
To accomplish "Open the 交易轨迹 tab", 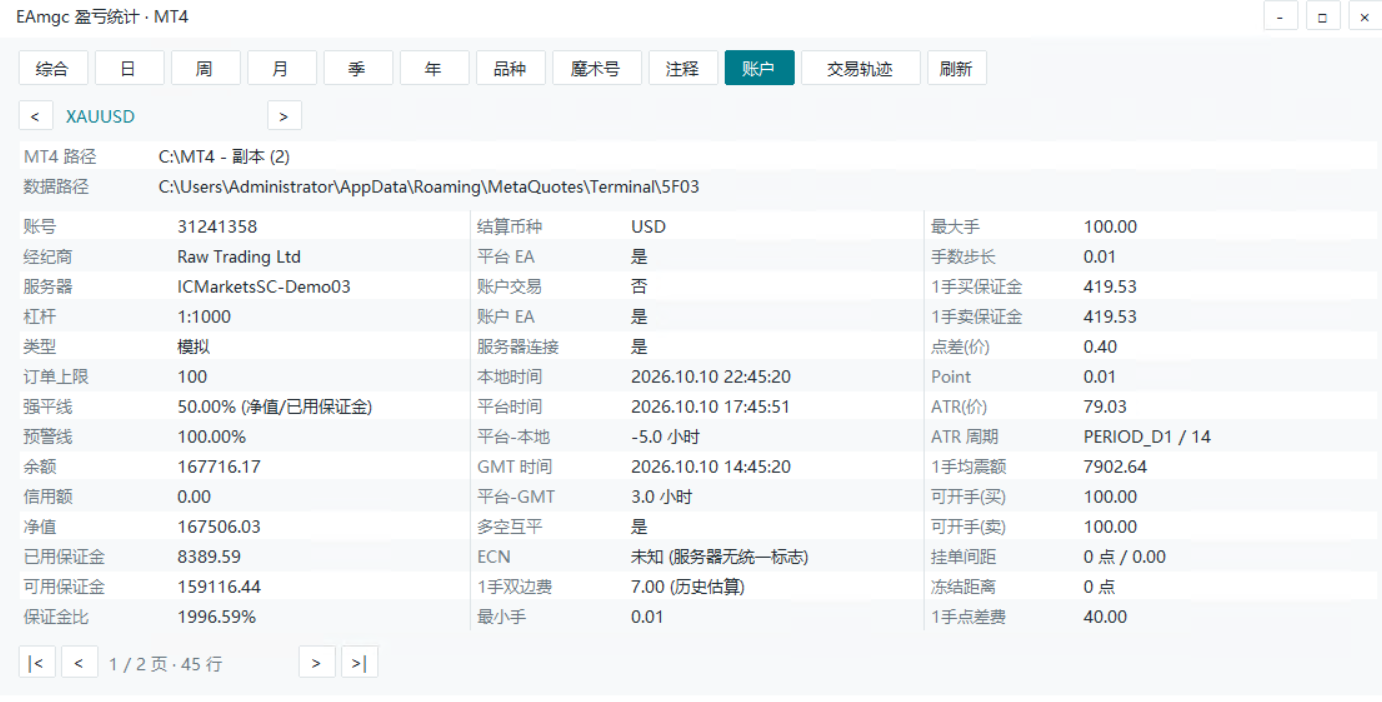I will click(860, 68).
